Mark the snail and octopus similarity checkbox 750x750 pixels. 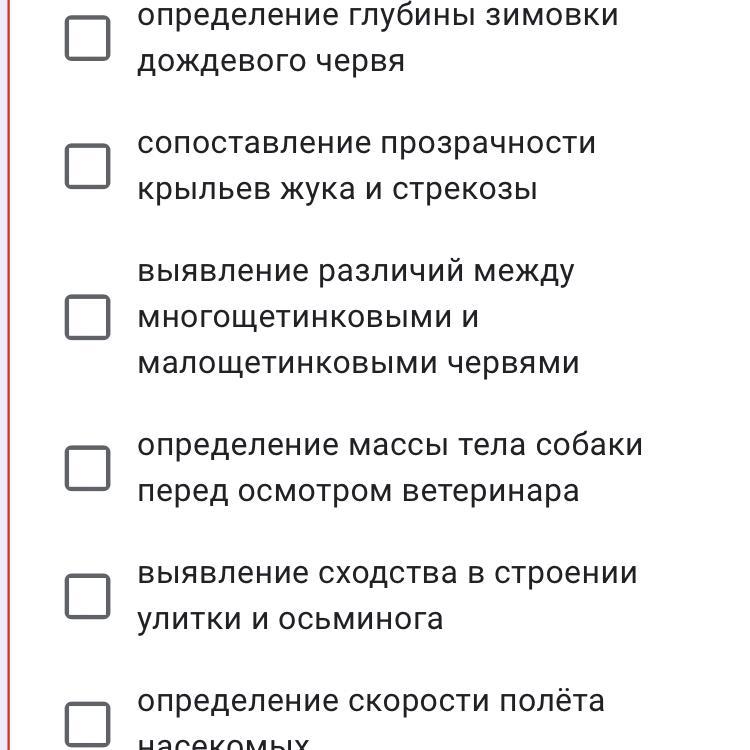coord(88,596)
